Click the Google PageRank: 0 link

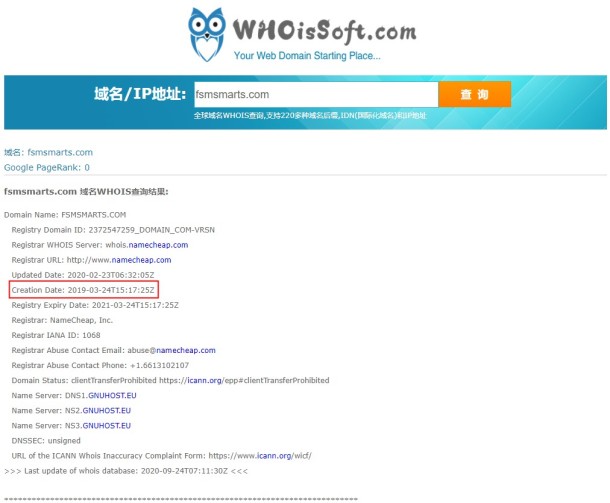click(47, 168)
